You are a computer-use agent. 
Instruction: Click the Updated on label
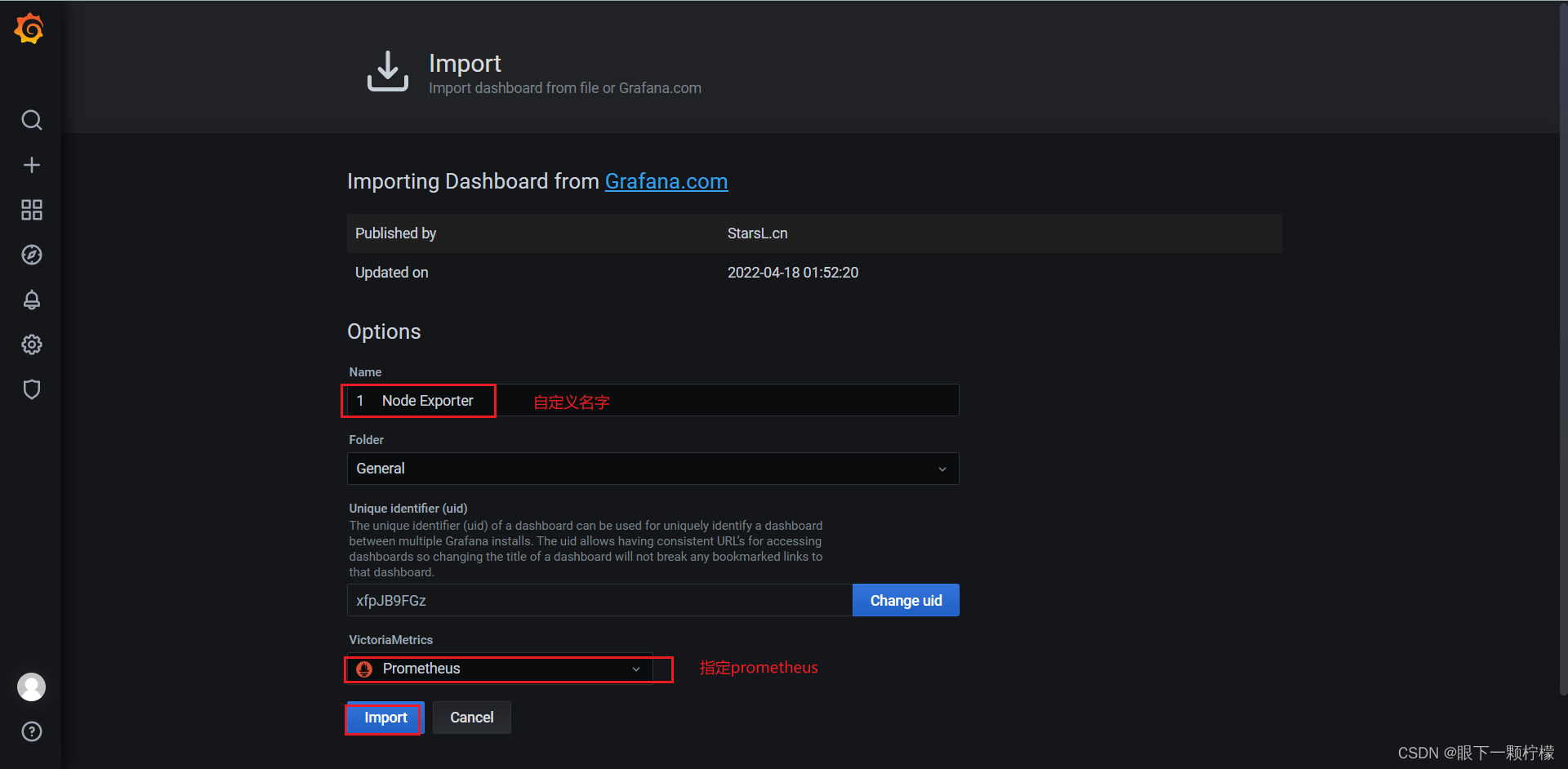click(391, 273)
